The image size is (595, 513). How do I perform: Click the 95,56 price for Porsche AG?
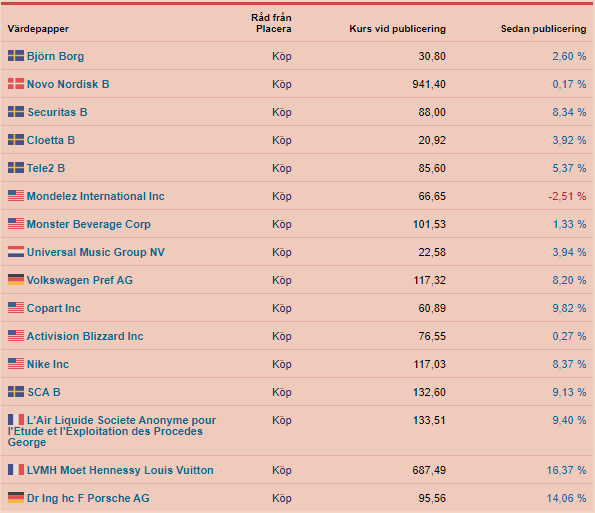click(432, 498)
